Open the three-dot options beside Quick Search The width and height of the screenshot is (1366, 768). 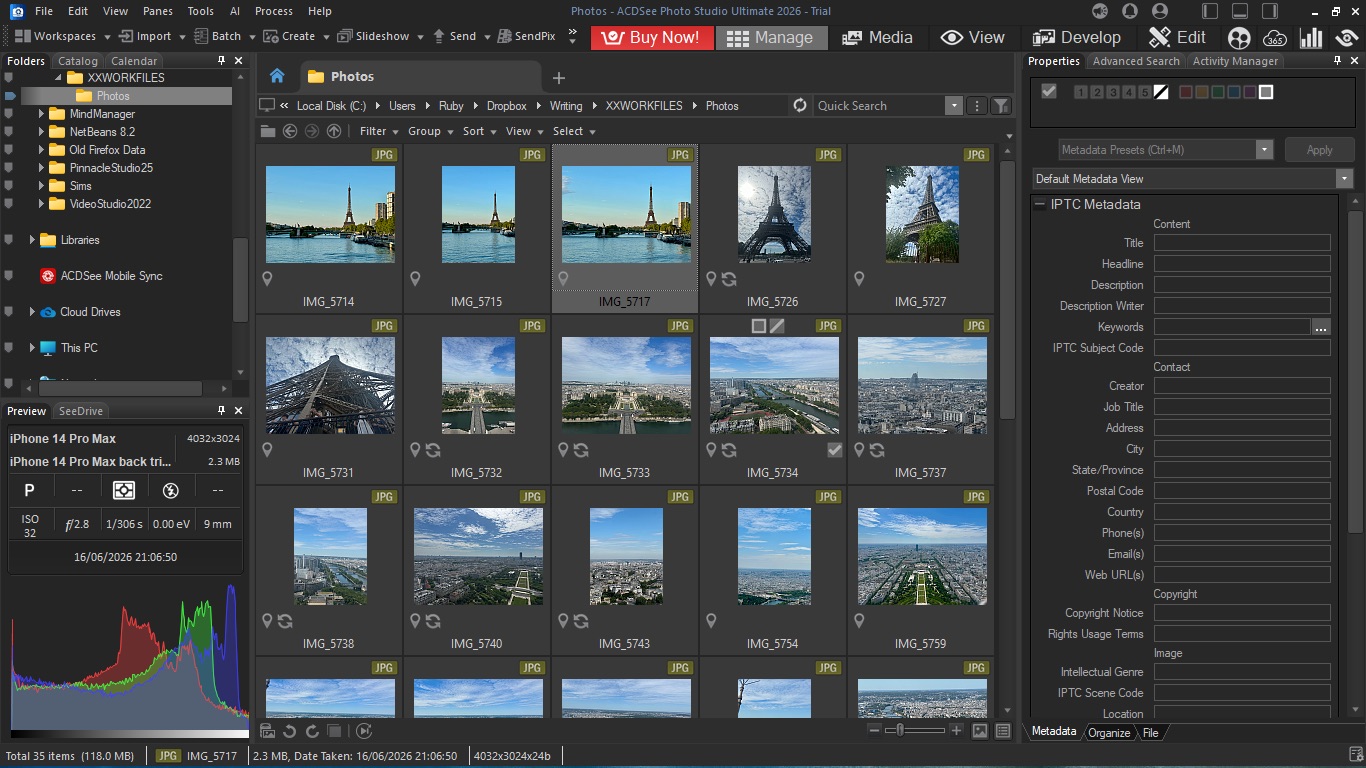[977, 106]
